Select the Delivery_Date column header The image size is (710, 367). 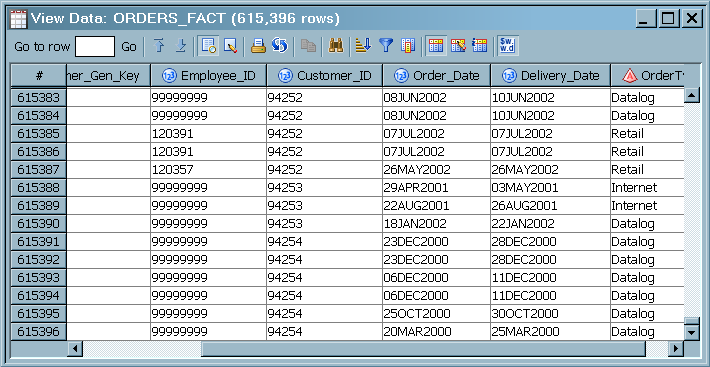tap(551, 76)
